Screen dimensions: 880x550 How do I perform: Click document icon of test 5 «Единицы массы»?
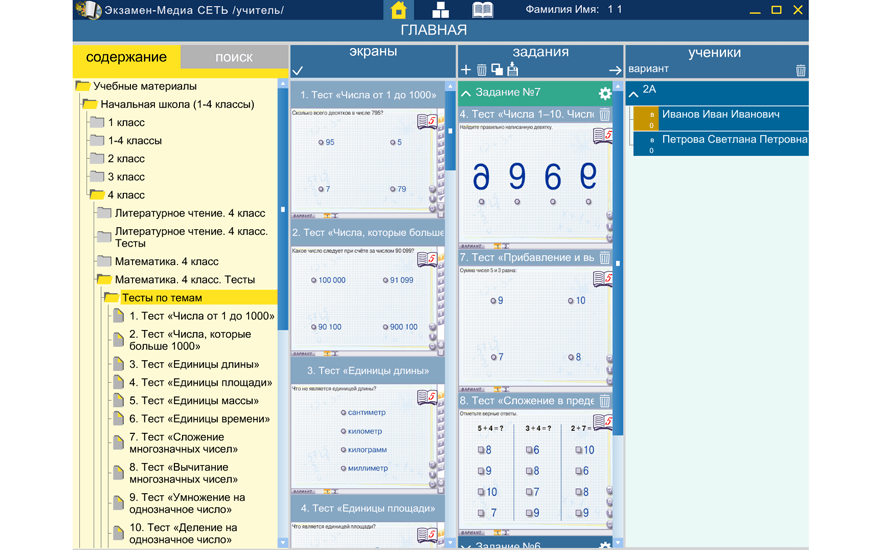pyautogui.click(x=118, y=401)
